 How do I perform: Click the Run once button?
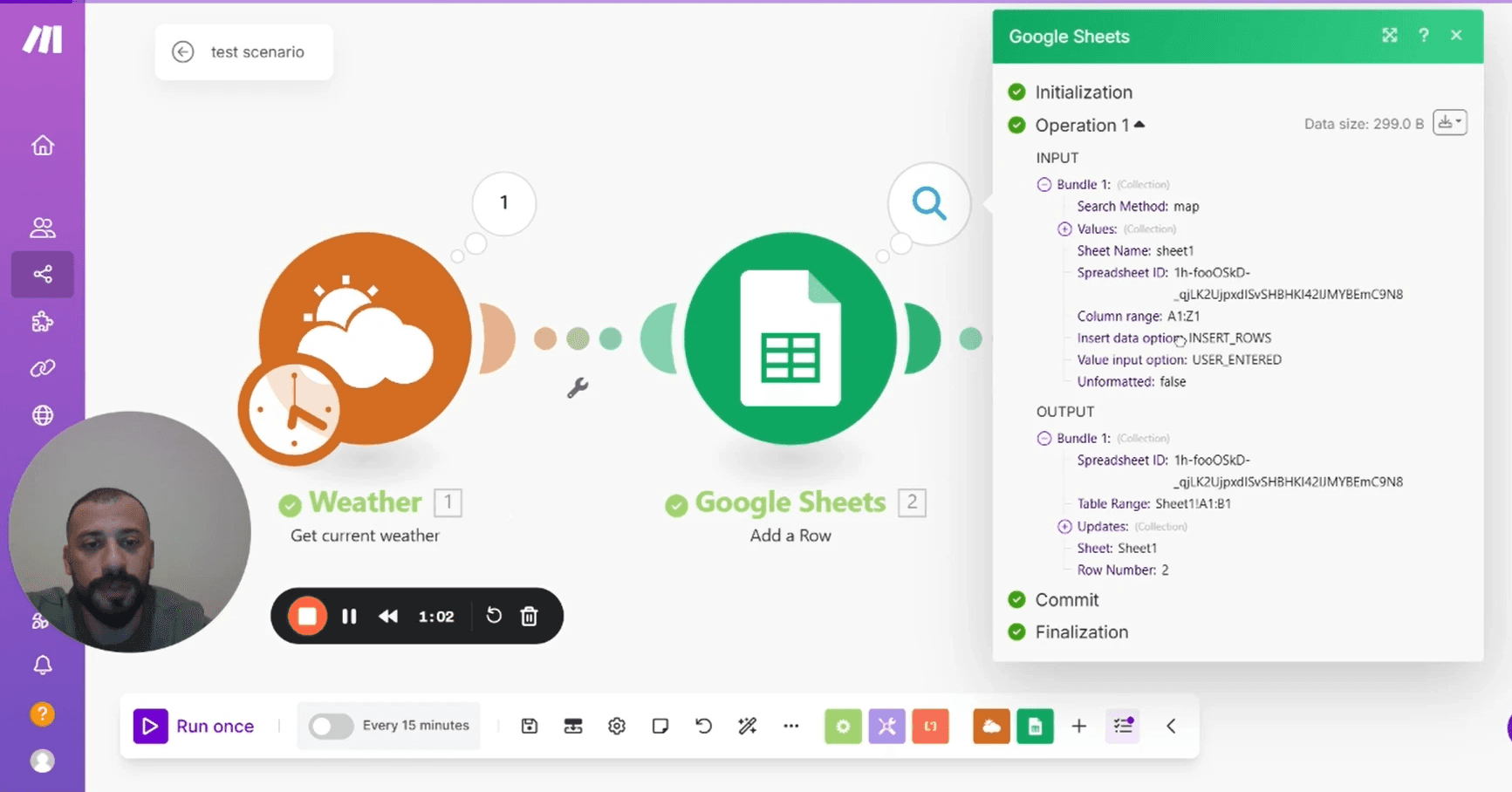click(x=194, y=726)
